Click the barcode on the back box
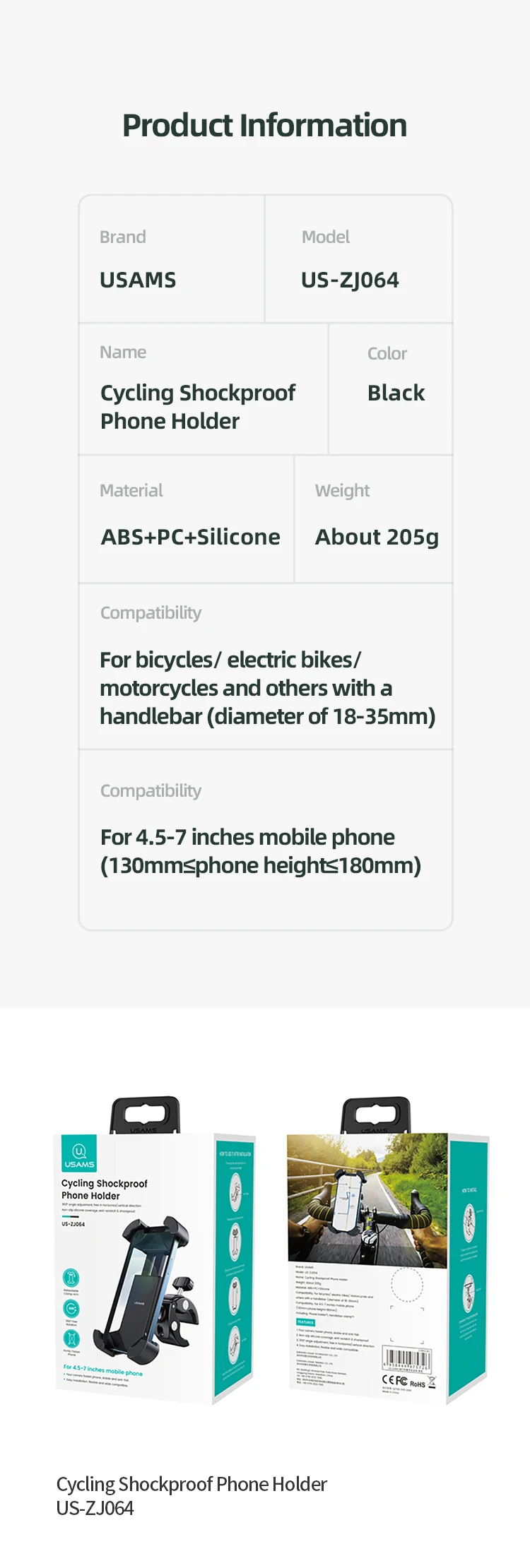 pos(406,1360)
